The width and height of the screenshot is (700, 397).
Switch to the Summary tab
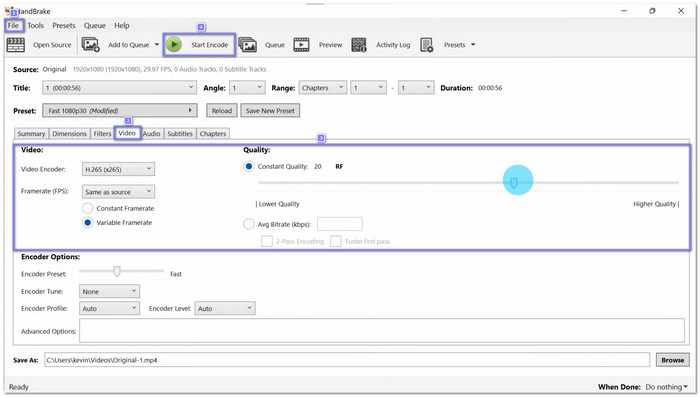point(31,134)
